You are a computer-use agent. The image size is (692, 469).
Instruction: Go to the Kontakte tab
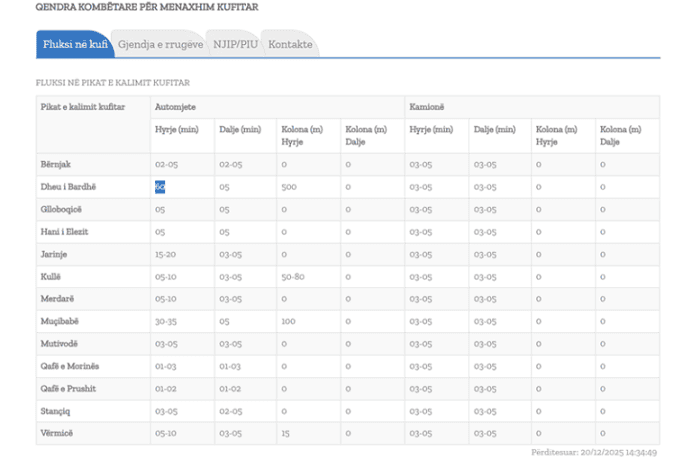coord(290,44)
